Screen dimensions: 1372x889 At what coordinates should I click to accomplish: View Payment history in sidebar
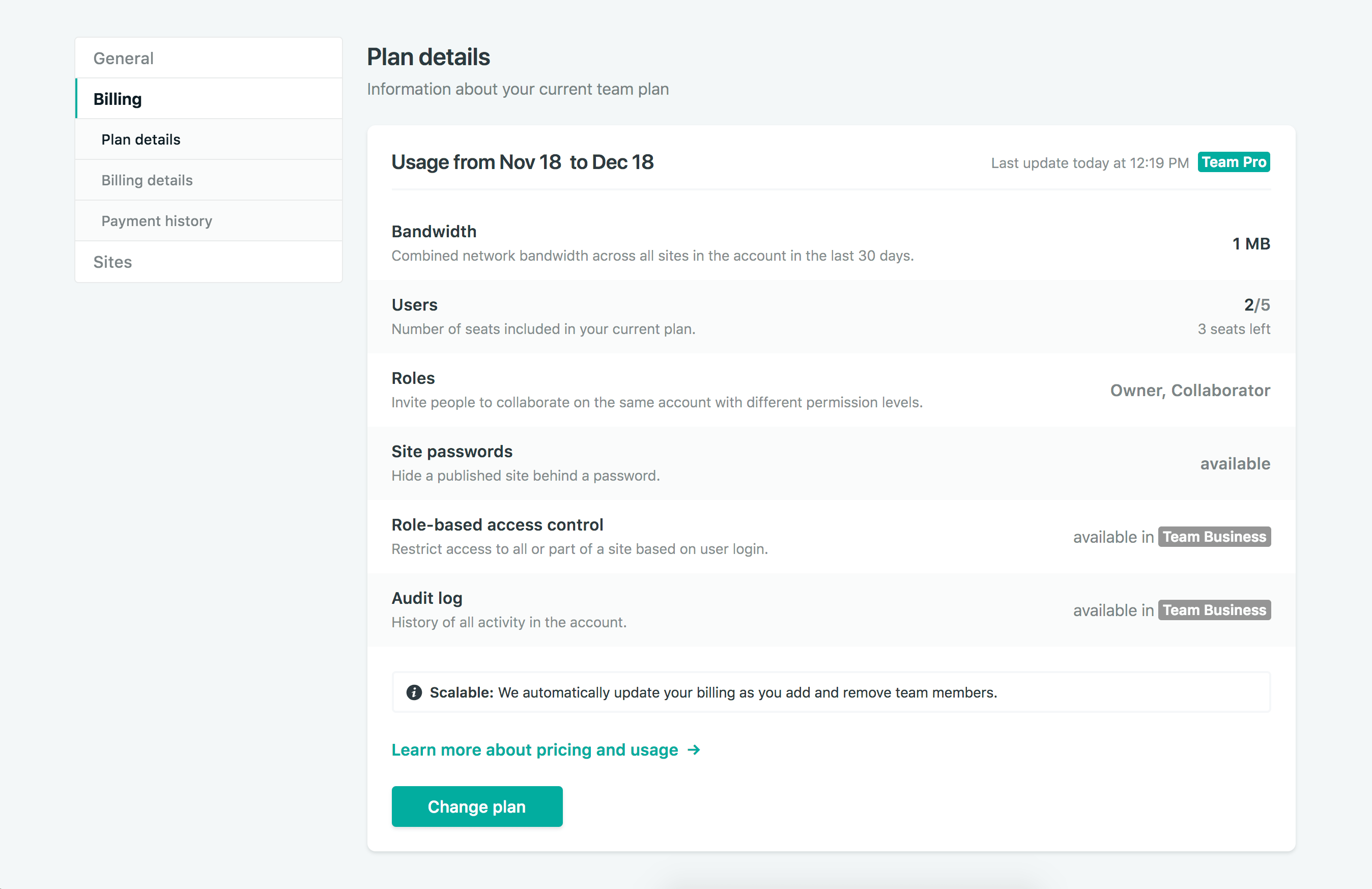157,221
